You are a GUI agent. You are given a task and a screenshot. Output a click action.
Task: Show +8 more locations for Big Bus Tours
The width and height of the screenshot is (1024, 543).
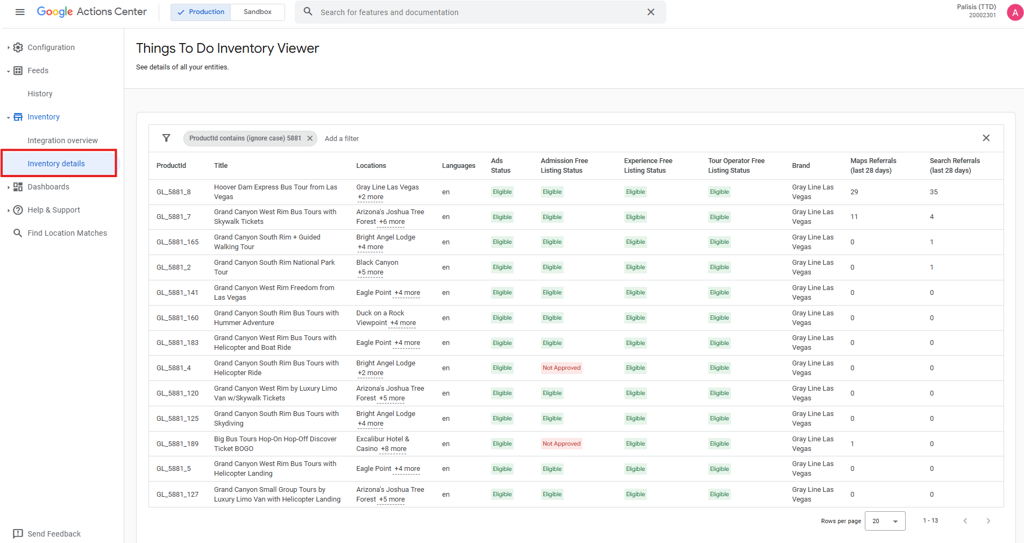(394, 449)
